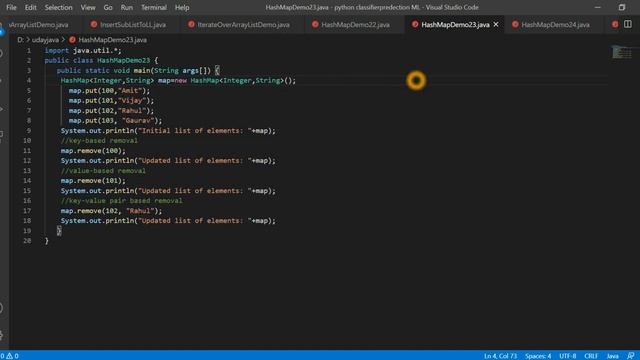Click the Ln 4, Col 73 status entry
The width and height of the screenshot is (640, 360).
[500, 356]
